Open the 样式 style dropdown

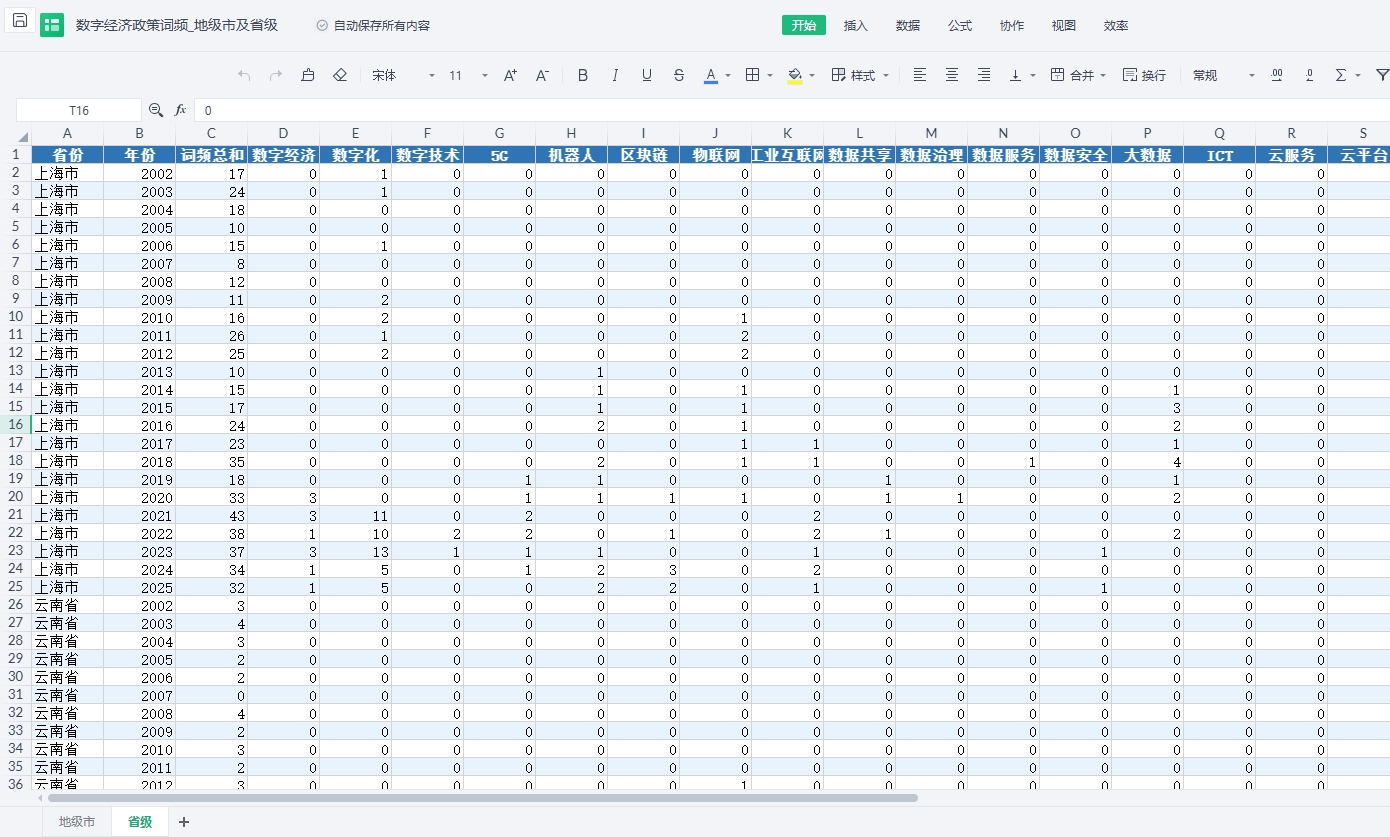pyautogui.click(x=860, y=75)
